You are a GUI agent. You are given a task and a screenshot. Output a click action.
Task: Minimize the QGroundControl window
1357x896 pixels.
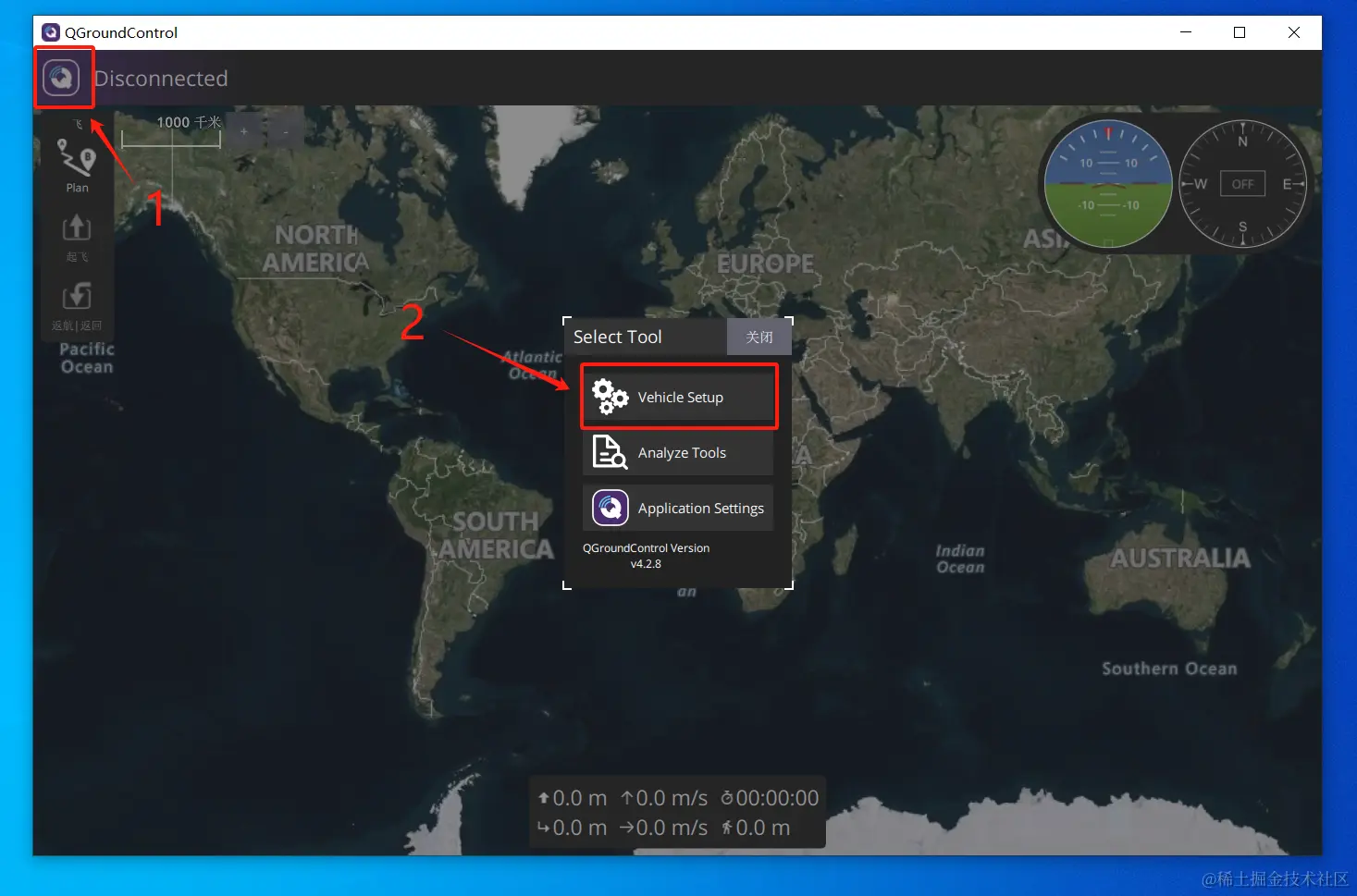pos(1186,32)
